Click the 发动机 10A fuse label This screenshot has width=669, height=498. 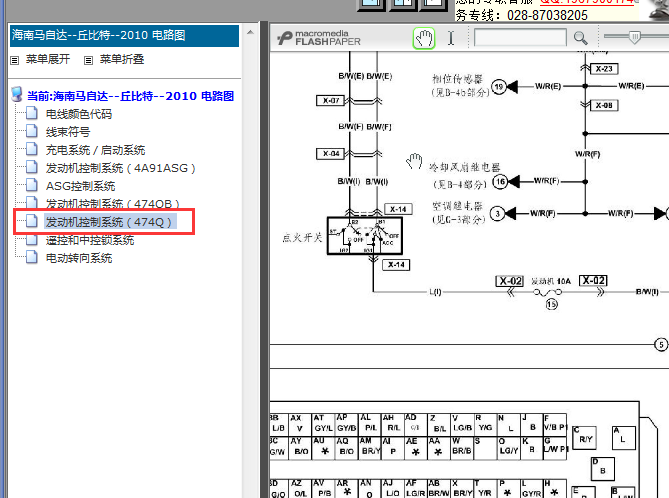551,281
